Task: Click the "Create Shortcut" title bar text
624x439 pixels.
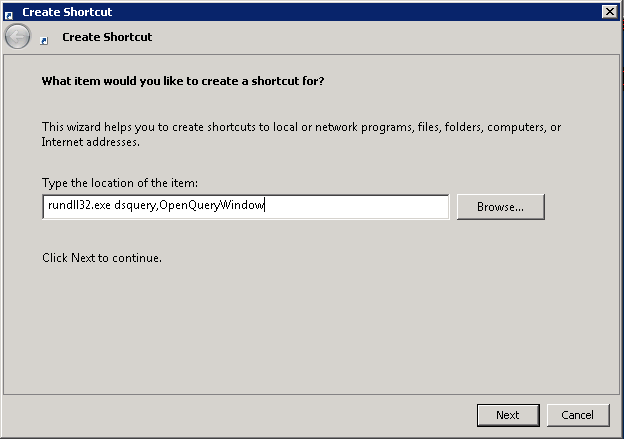Action: [67, 12]
